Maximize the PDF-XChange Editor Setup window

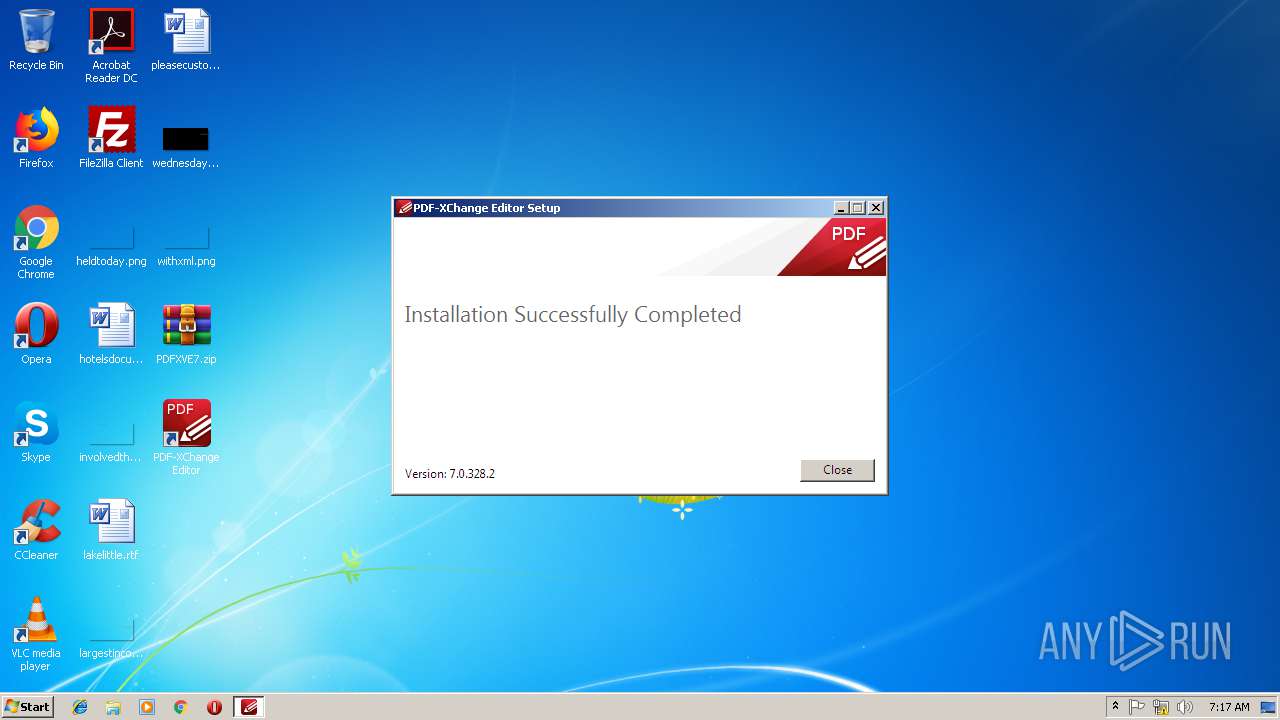tap(858, 208)
